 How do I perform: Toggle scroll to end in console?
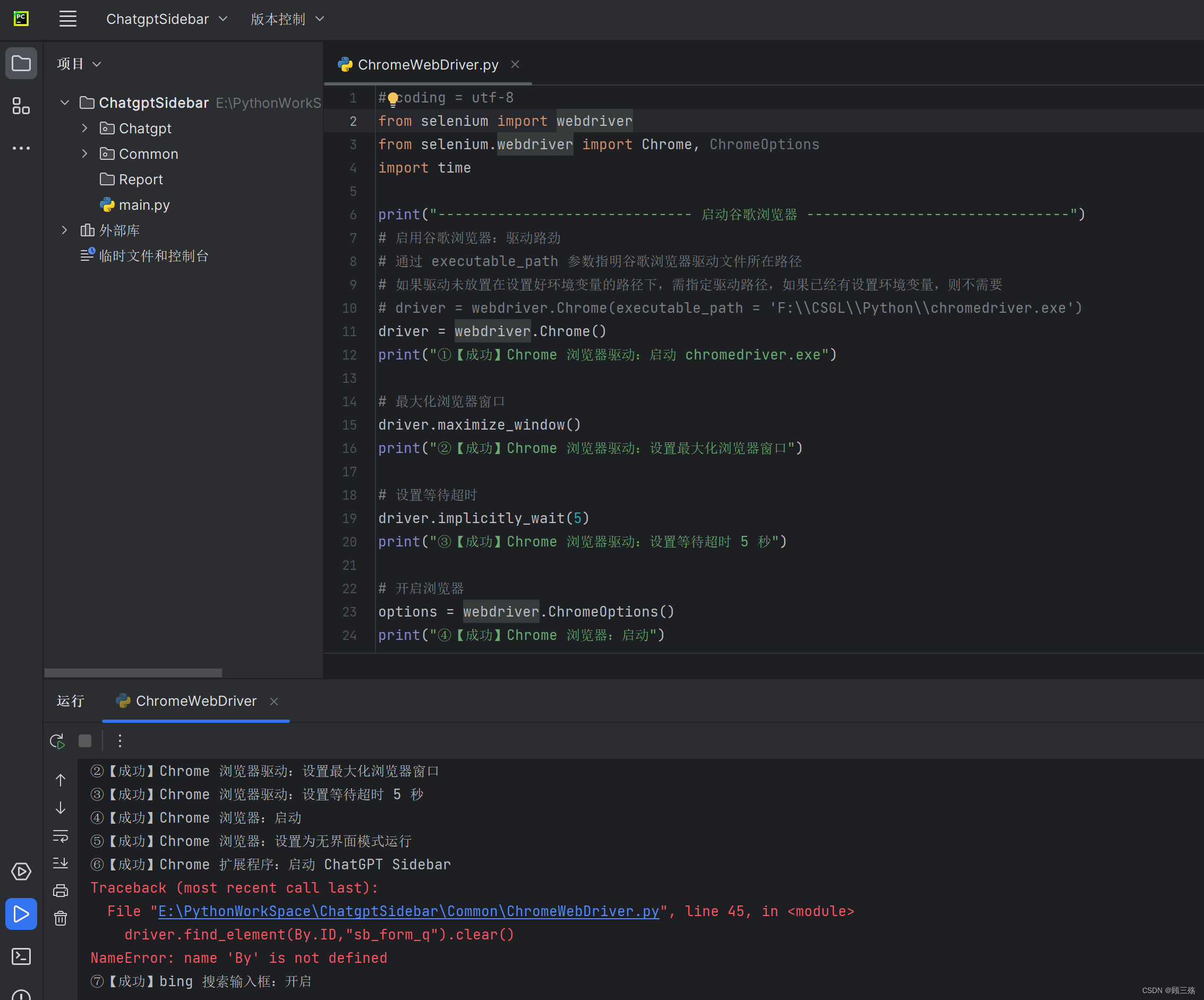pos(60,863)
